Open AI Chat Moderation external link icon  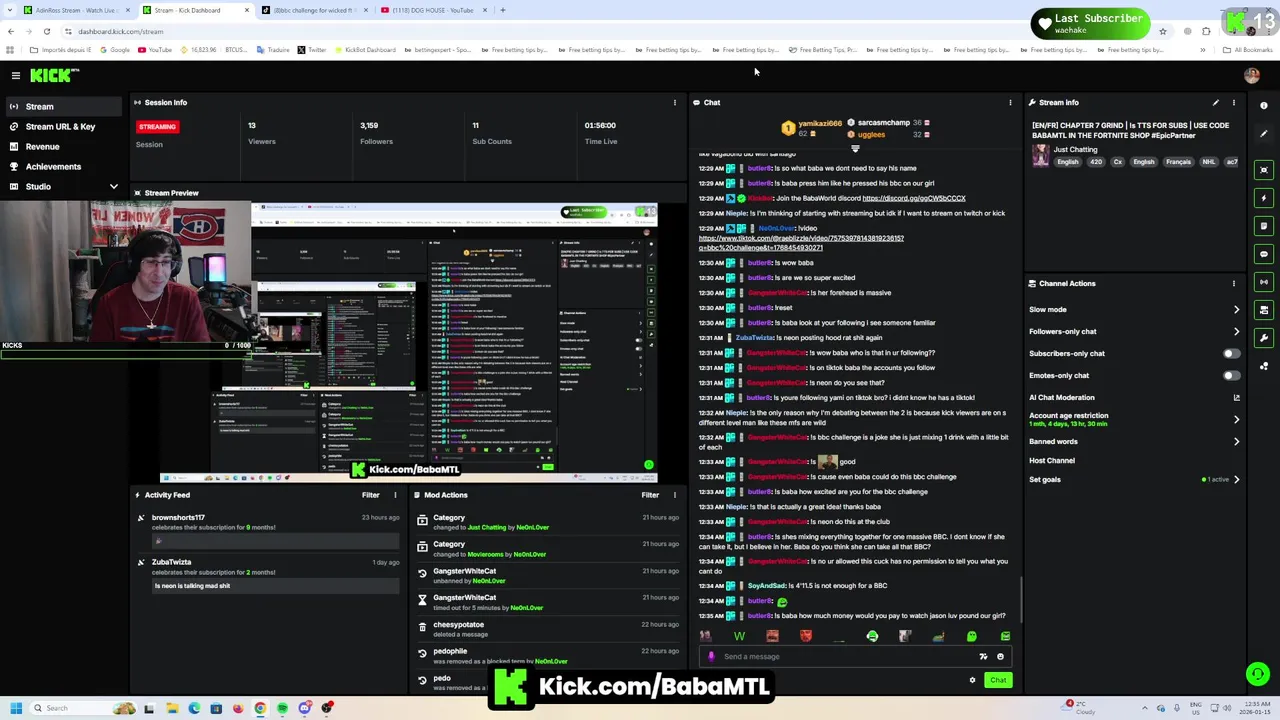pyautogui.click(x=1236, y=398)
